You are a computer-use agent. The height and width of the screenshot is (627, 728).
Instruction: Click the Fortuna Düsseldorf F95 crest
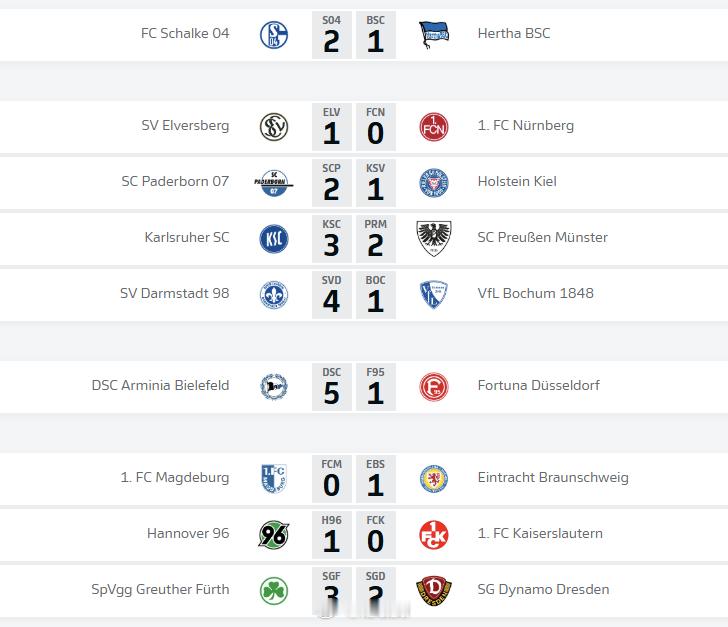(x=434, y=387)
